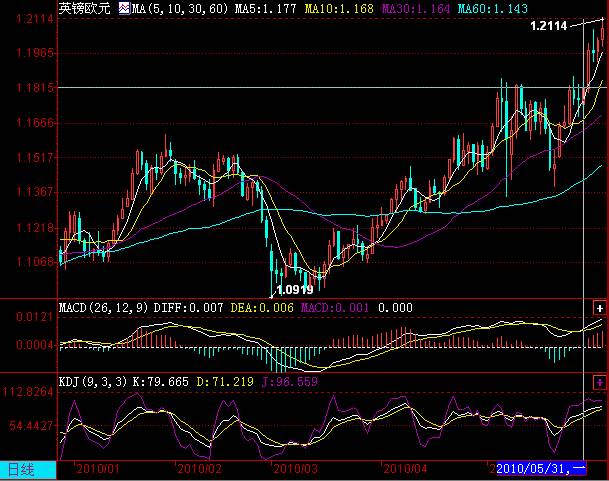Click the 1.1517 price axis label
Viewport: 609px width, 481px height.
click(x=35, y=158)
